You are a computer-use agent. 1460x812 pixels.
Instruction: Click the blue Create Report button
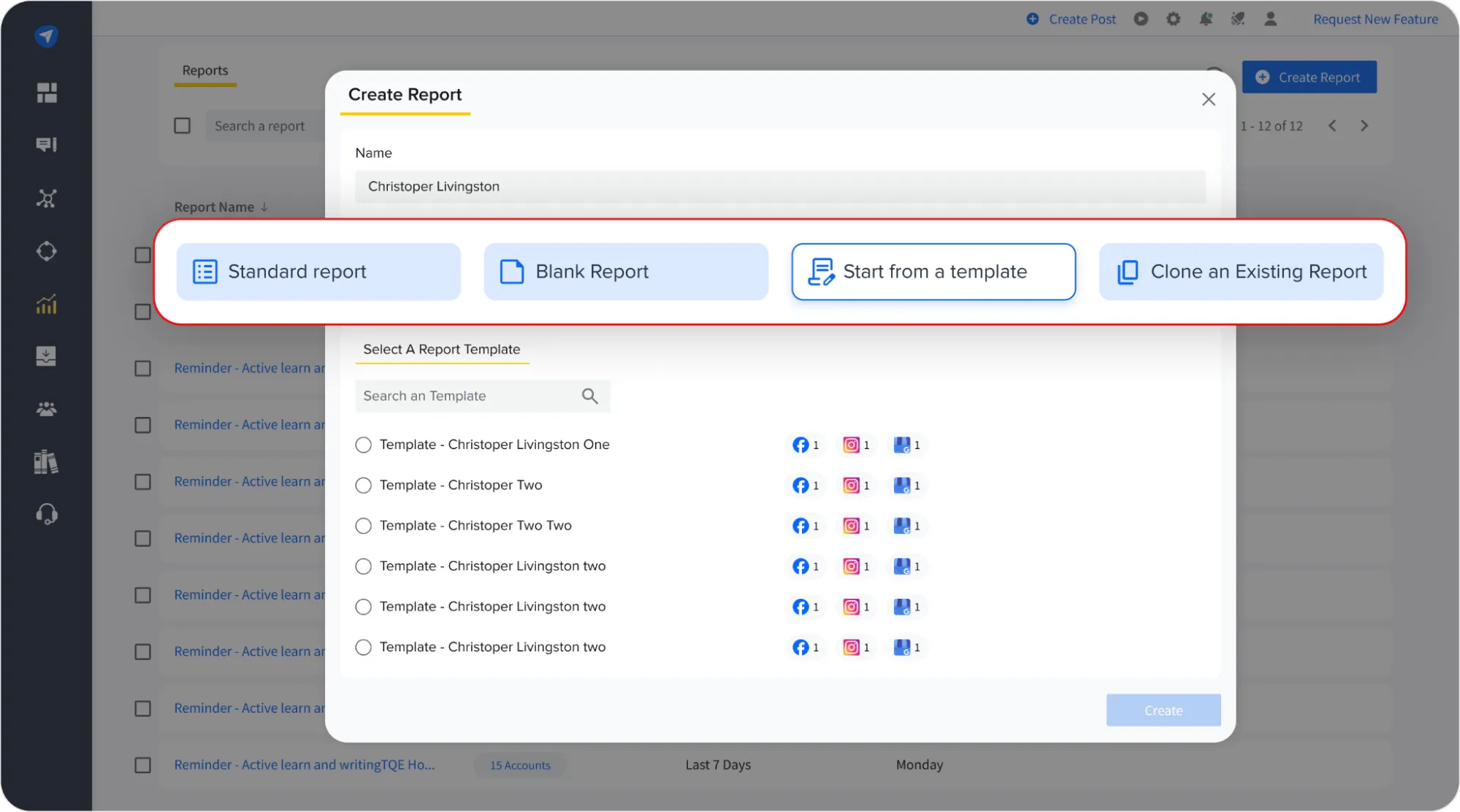(x=1310, y=77)
